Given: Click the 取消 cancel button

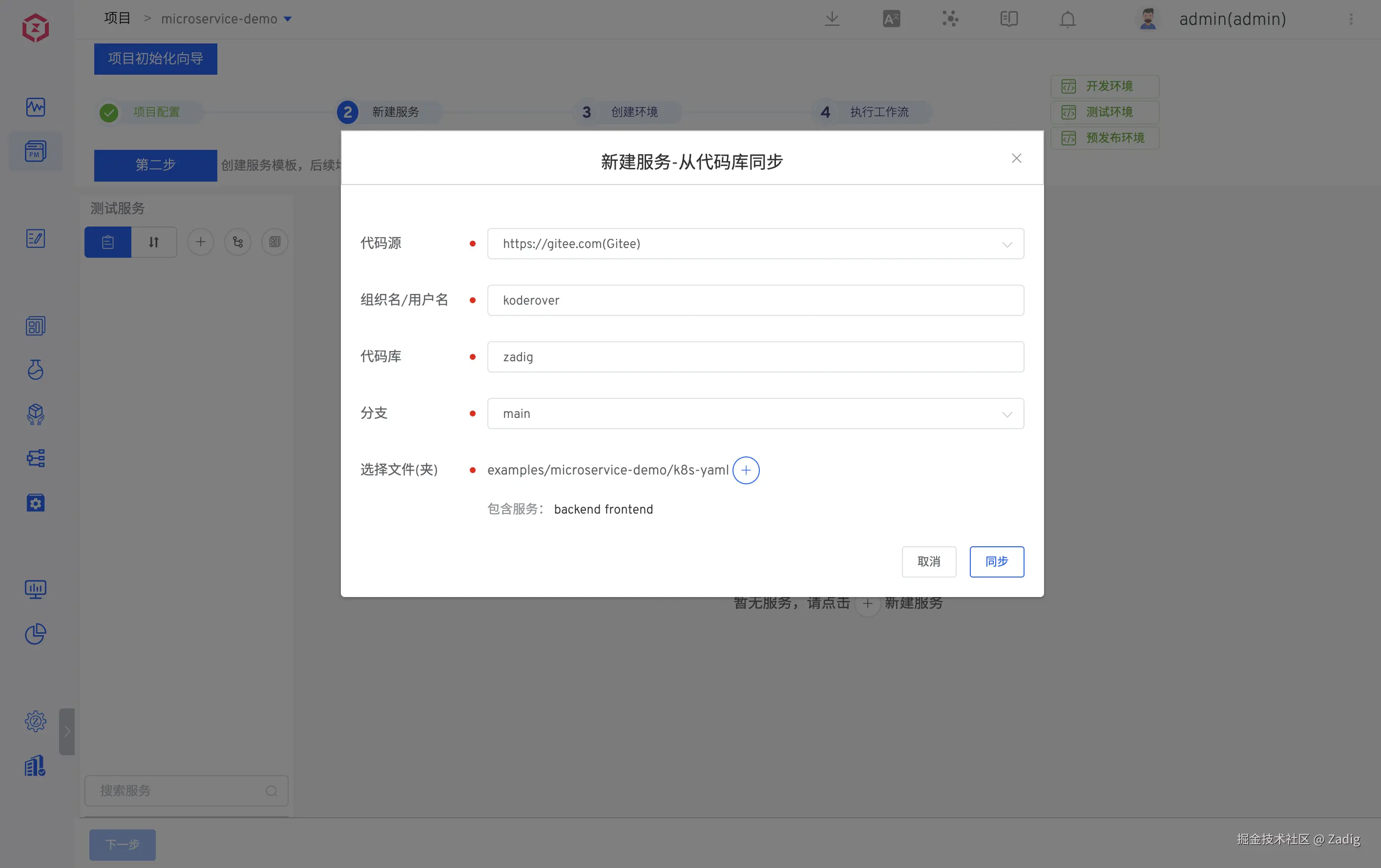Looking at the screenshot, I should tap(928, 561).
